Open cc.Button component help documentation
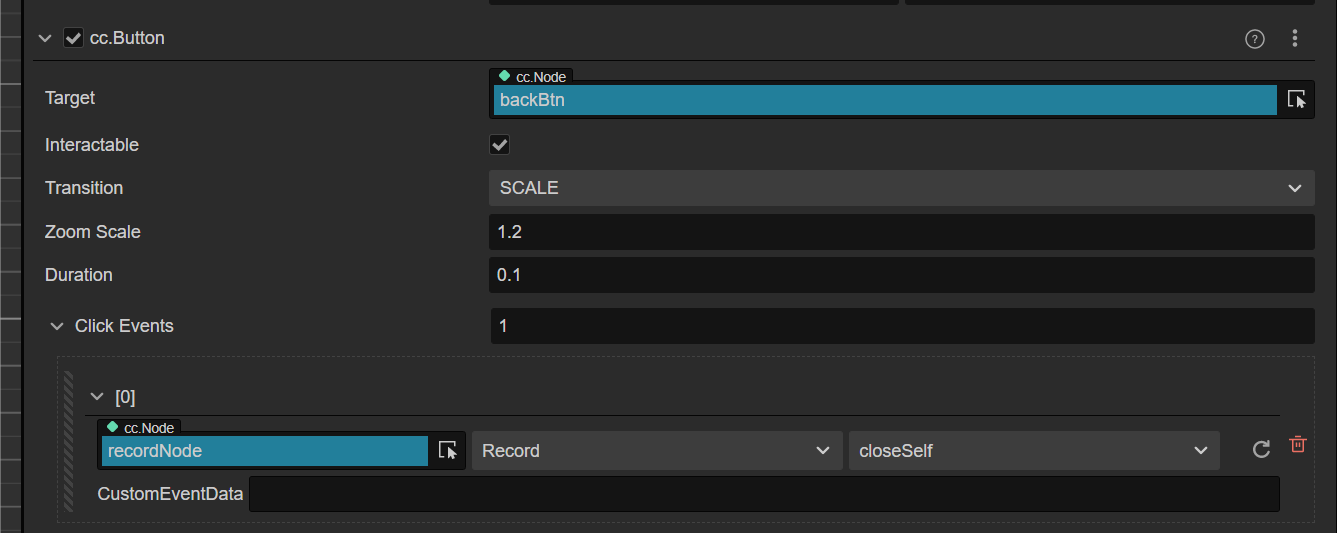Screen dimensions: 1337x533 pos(1254,39)
